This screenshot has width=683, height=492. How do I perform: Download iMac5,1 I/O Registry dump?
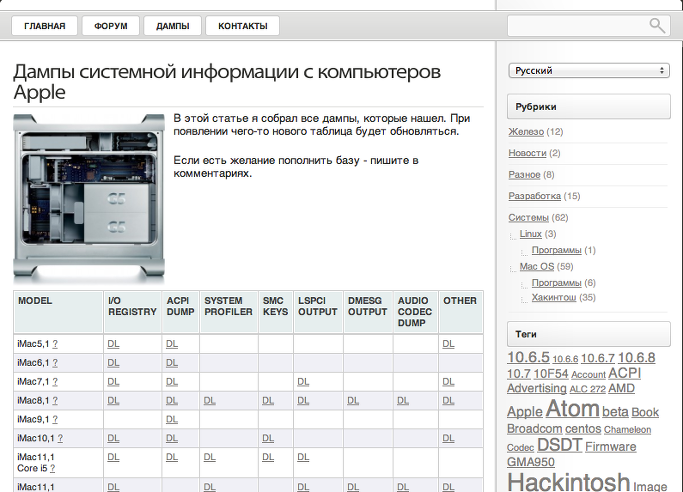(x=113, y=344)
